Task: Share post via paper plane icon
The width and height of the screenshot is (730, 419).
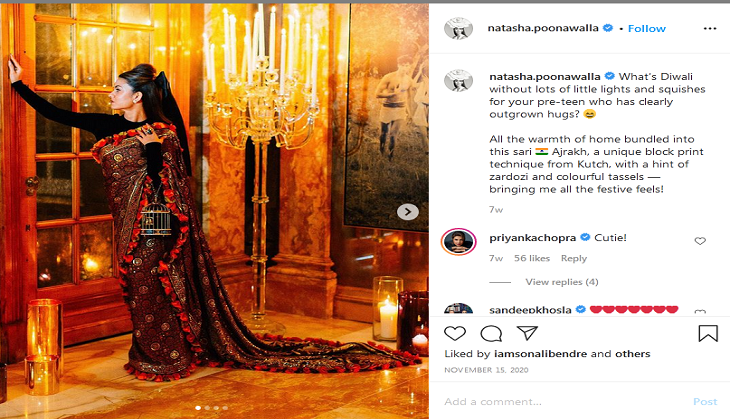Action: (527, 333)
